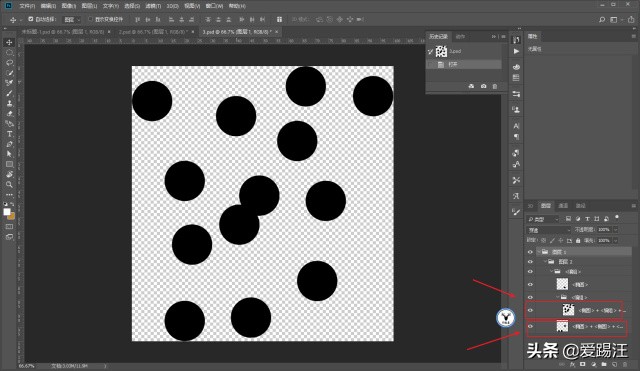The height and width of the screenshot is (371, 640).
Task: Open the auto-select target dropdown
Action: [x=72, y=20]
